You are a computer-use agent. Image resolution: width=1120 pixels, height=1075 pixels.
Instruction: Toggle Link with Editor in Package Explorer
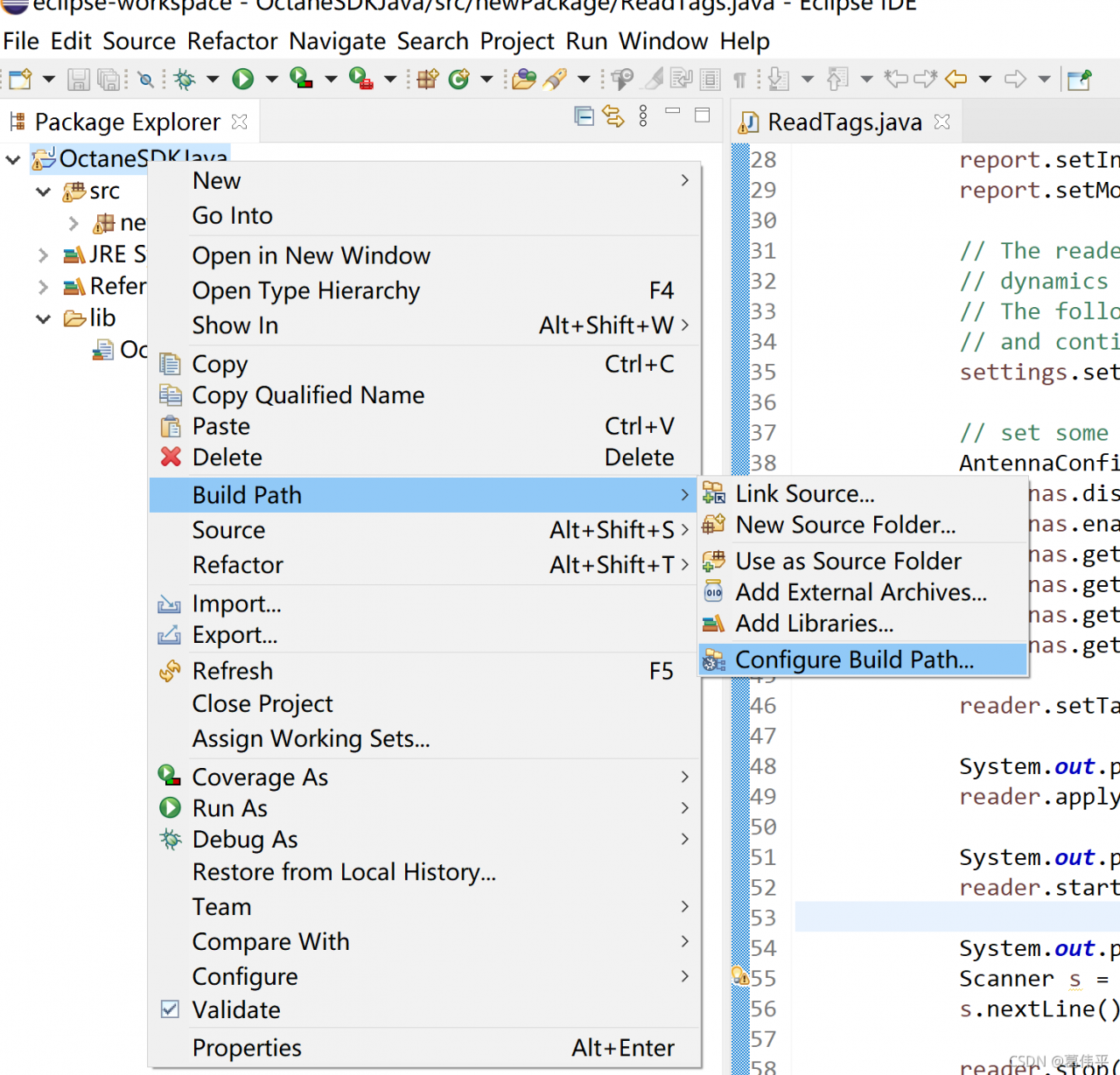(613, 116)
